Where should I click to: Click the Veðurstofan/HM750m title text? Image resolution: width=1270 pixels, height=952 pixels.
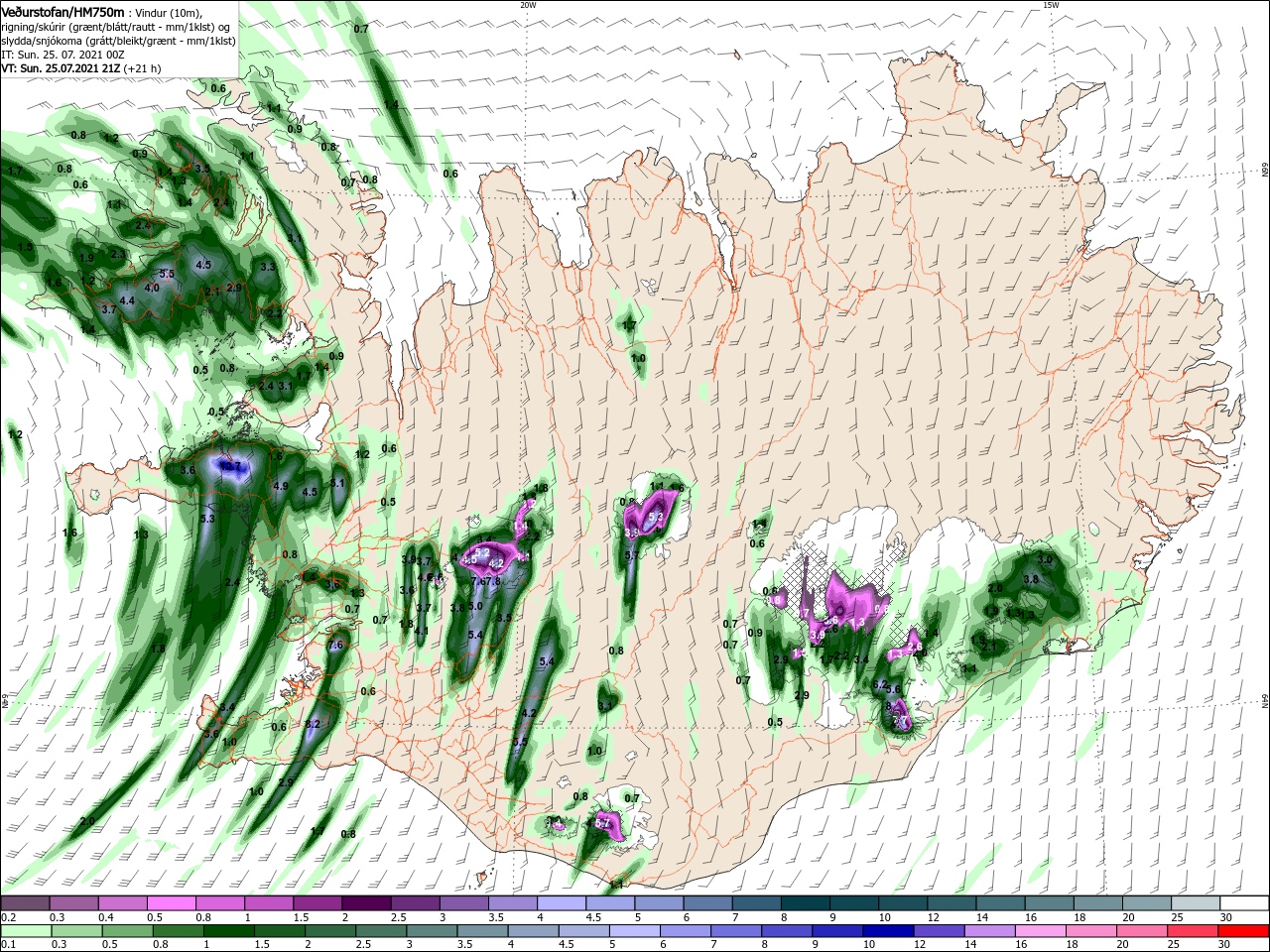(x=63, y=11)
